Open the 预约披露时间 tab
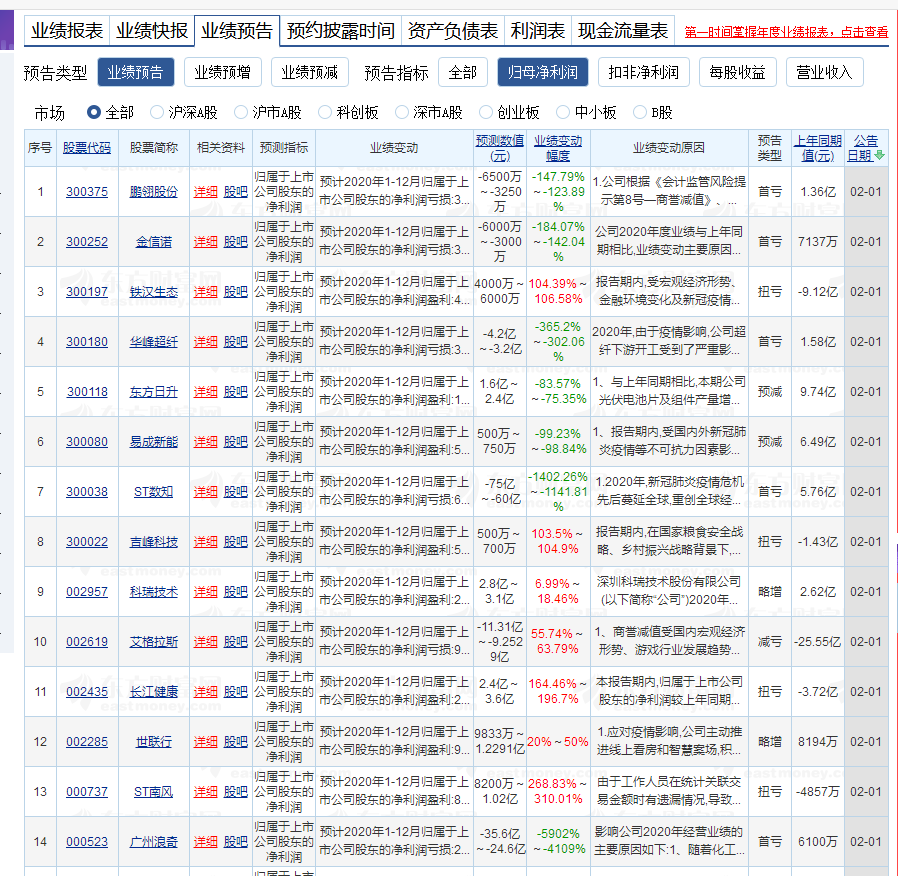 pos(341,30)
